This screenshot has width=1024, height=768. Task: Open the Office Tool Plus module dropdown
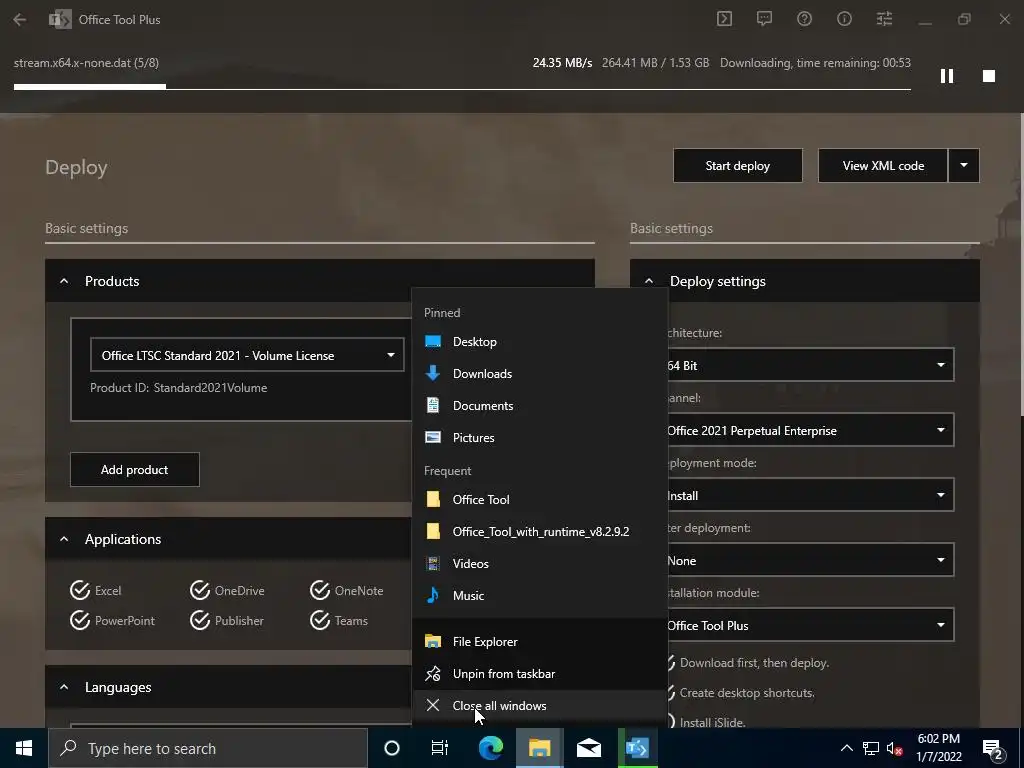810,625
